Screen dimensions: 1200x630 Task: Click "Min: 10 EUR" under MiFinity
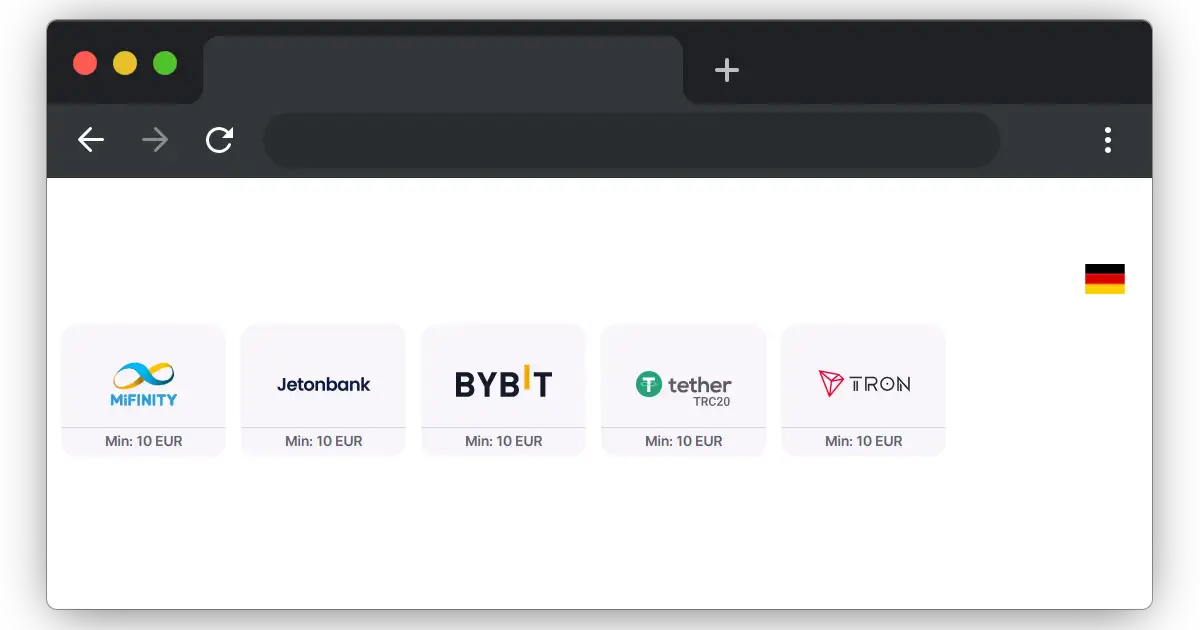click(144, 441)
